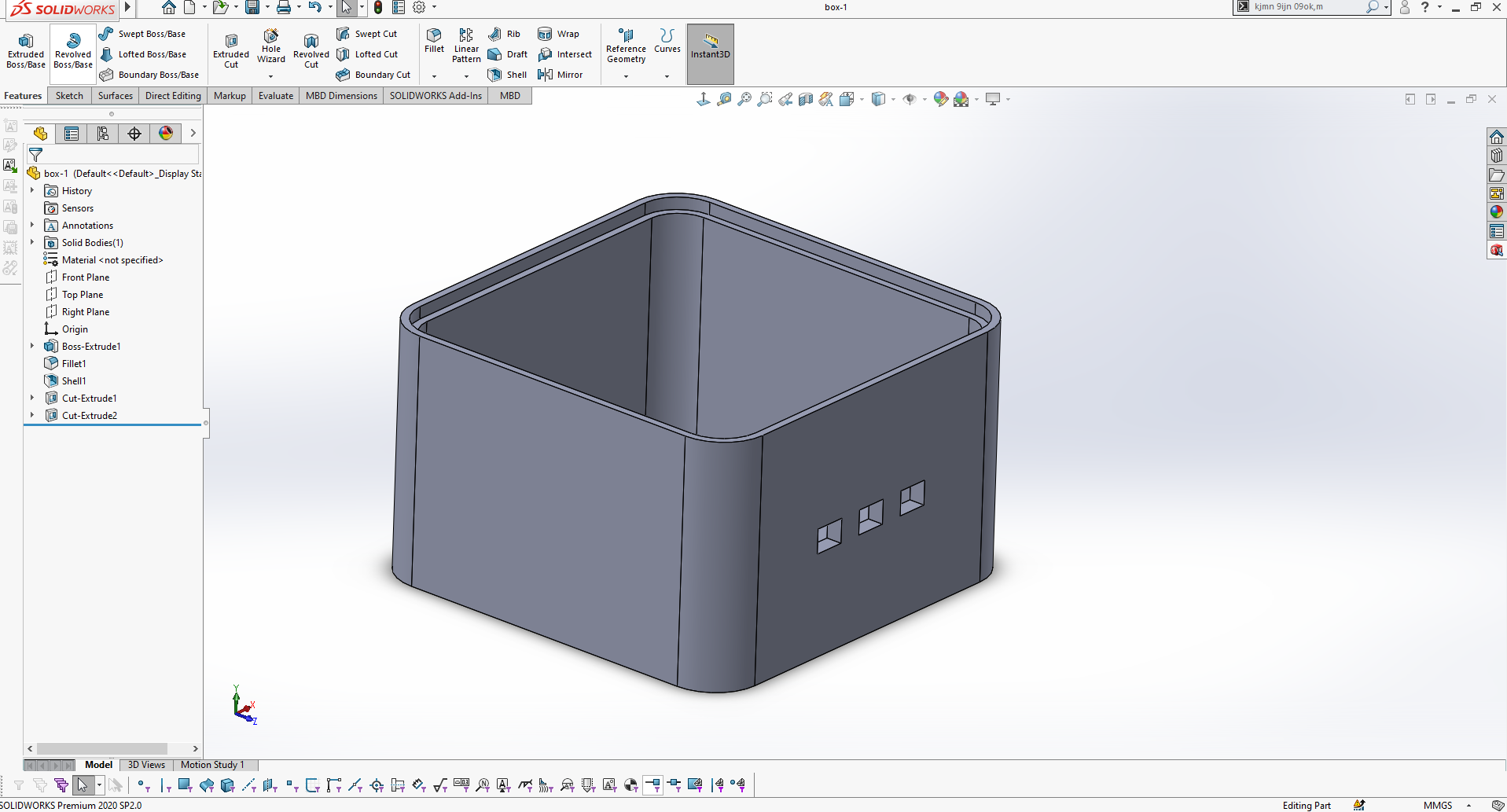
Task: Expand the Annotations folder
Action: point(32,225)
